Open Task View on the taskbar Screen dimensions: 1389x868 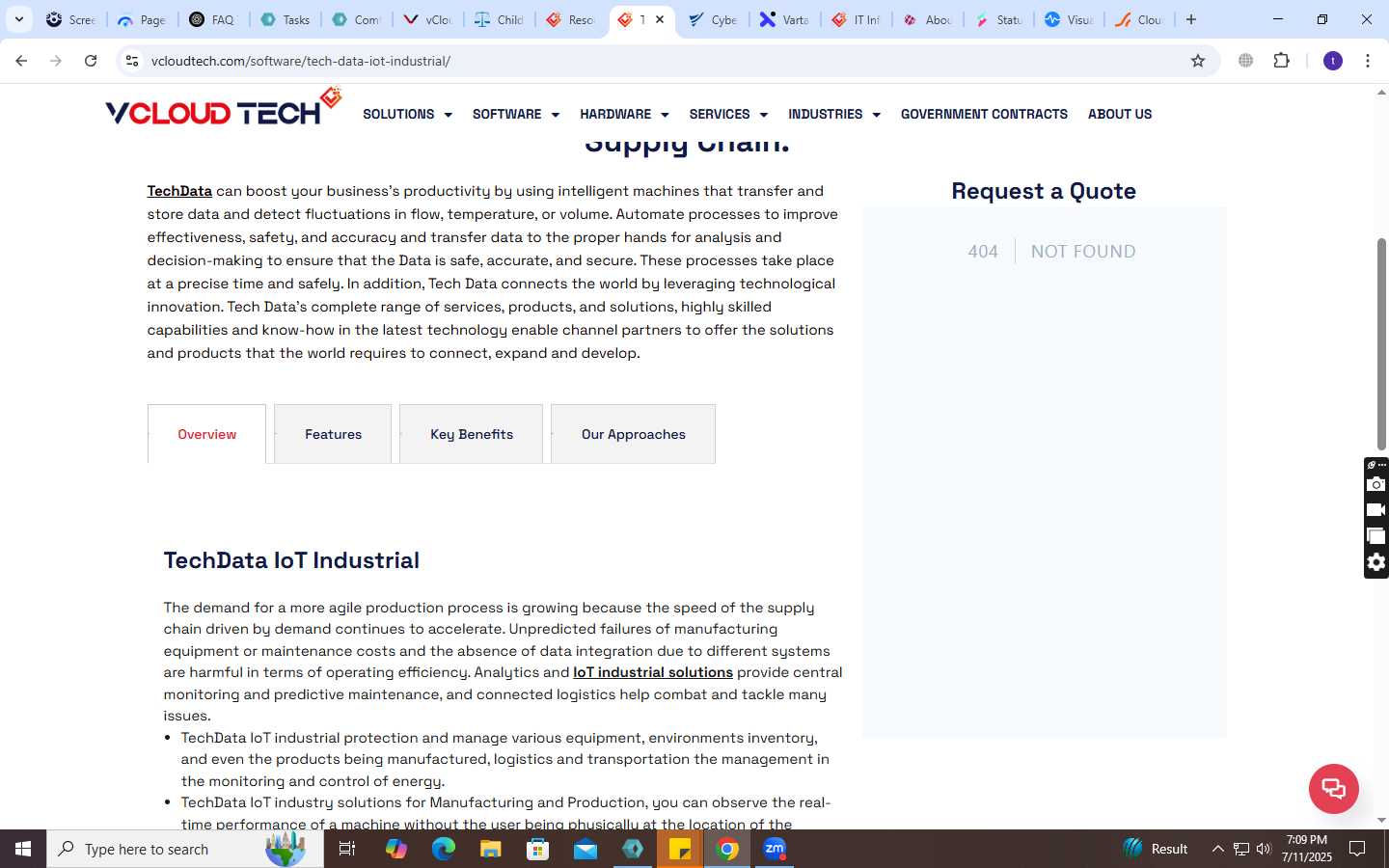coord(347,849)
